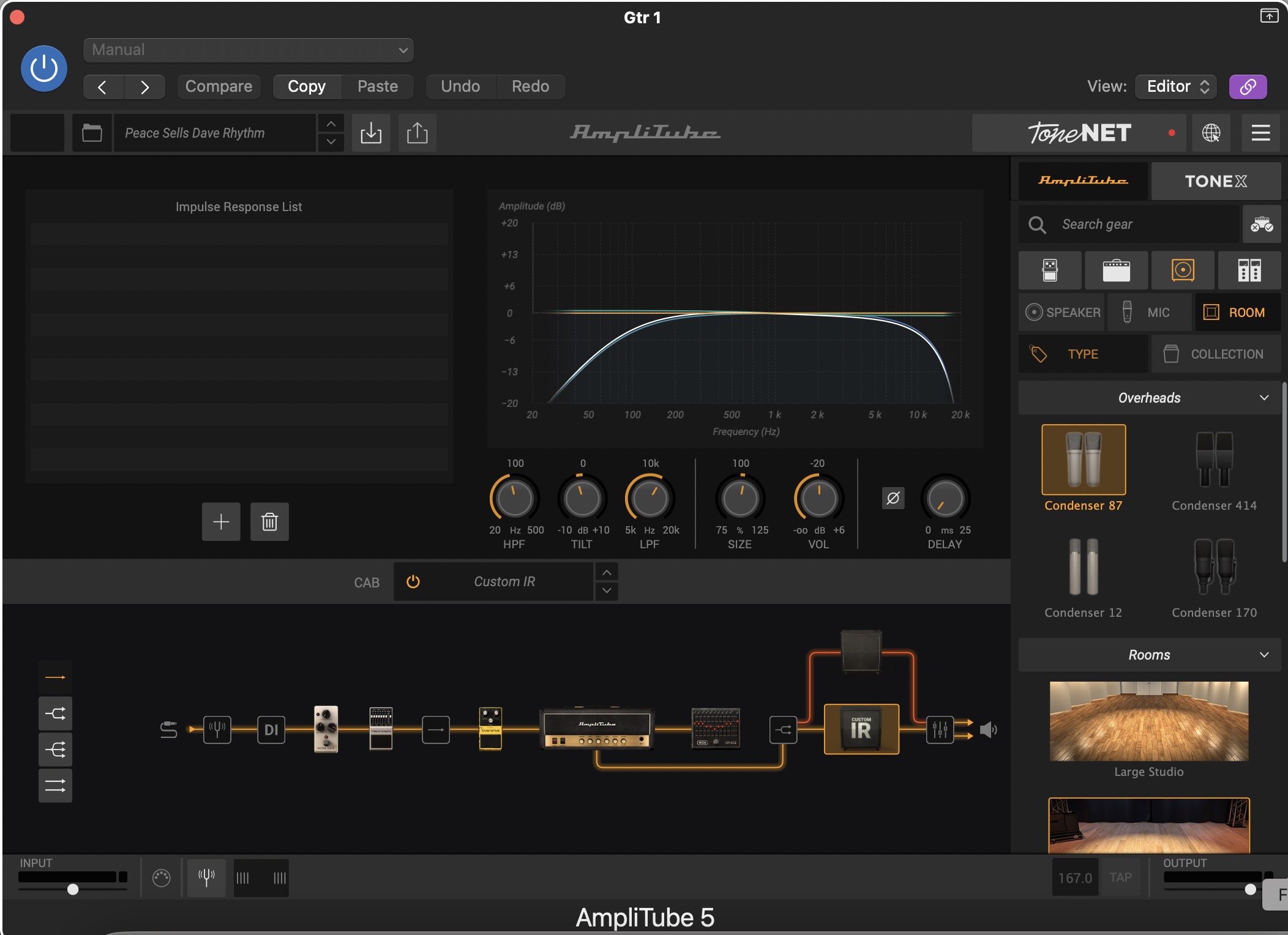Screen dimensions: 1288x935
Task: Open the hamburger main menu
Action: click(1260, 133)
